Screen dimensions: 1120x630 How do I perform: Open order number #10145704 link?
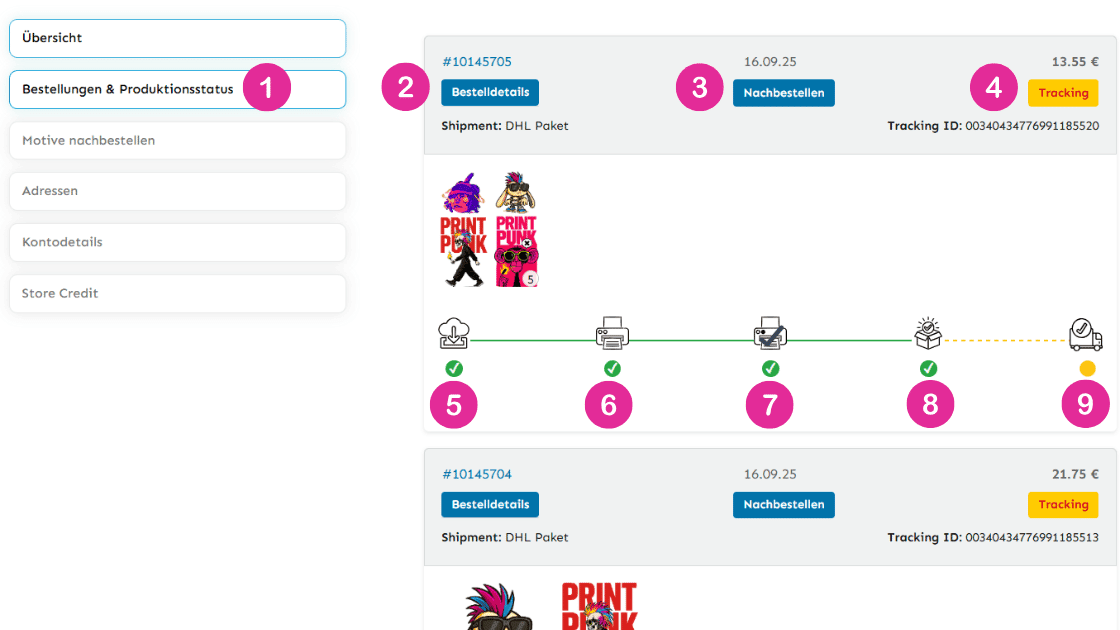click(476, 474)
